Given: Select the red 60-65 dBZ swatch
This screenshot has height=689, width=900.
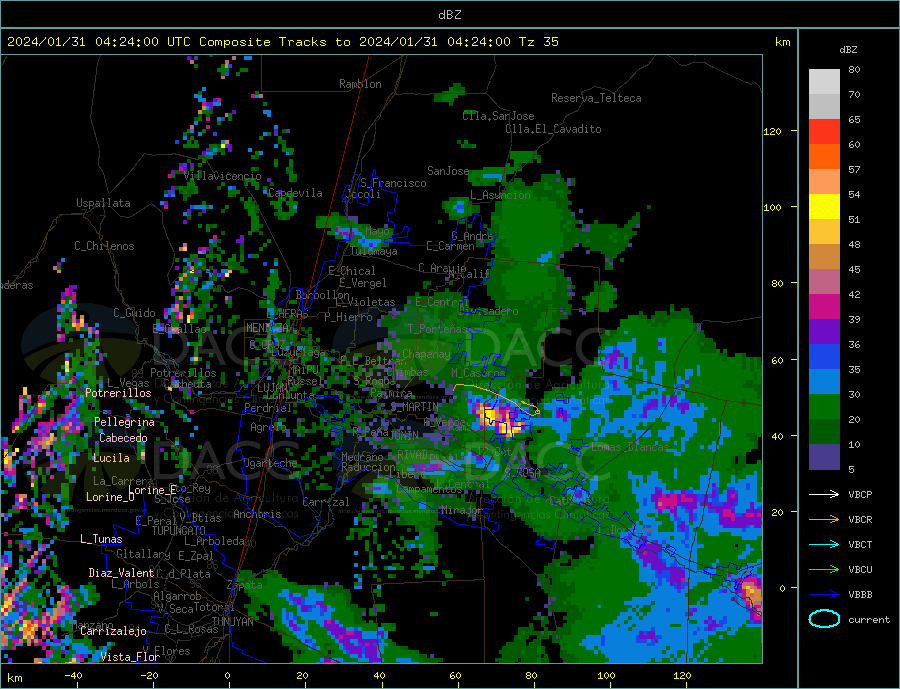Looking at the screenshot, I should coord(824,131).
